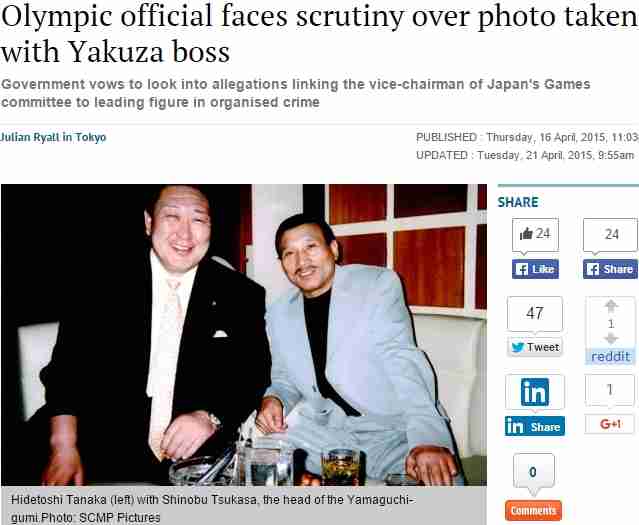Viewport: 639px width, 525px height.
Task: Click the photo caption about Hidetoshi Tanaka
Action: [214, 508]
